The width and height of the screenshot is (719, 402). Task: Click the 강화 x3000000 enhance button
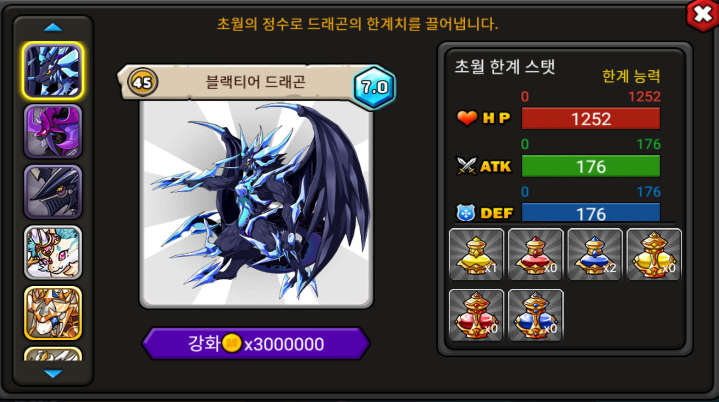(256, 343)
